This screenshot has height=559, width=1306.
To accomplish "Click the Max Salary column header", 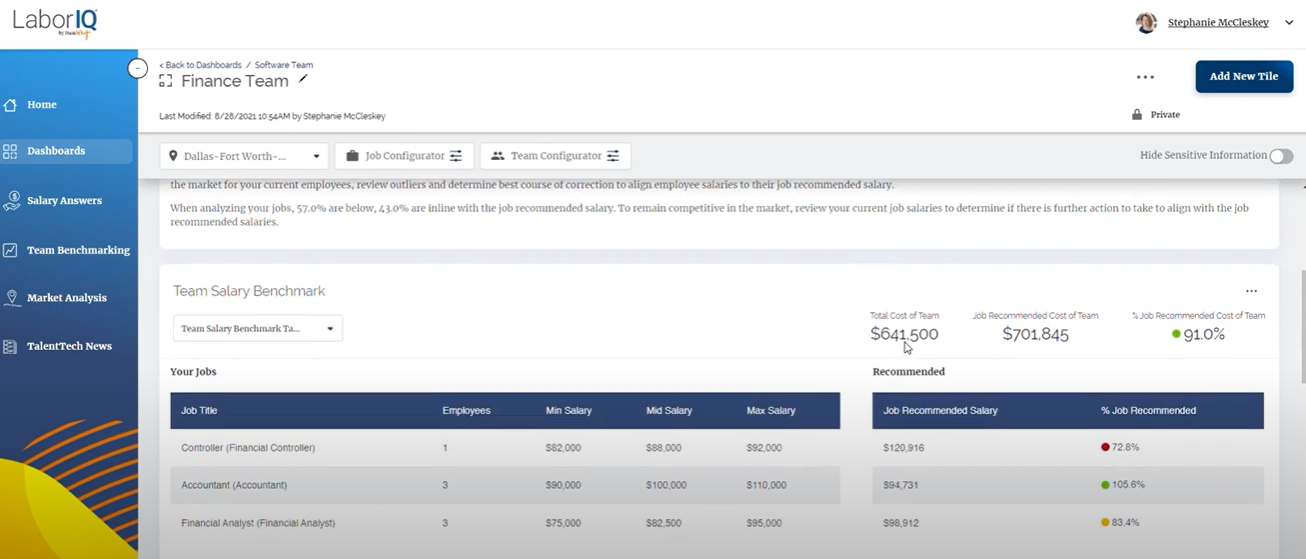I will click(x=771, y=411).
